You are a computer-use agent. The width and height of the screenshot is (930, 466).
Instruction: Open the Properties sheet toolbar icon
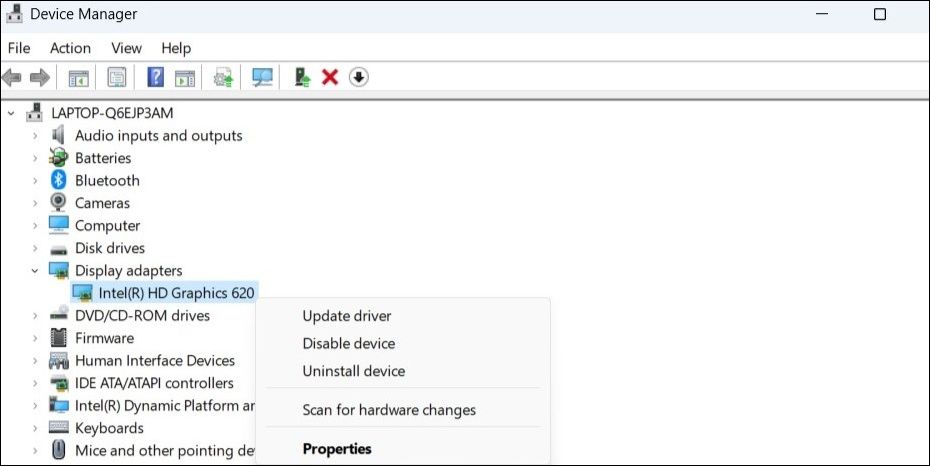pyautogui.click(x=117, y=77)
